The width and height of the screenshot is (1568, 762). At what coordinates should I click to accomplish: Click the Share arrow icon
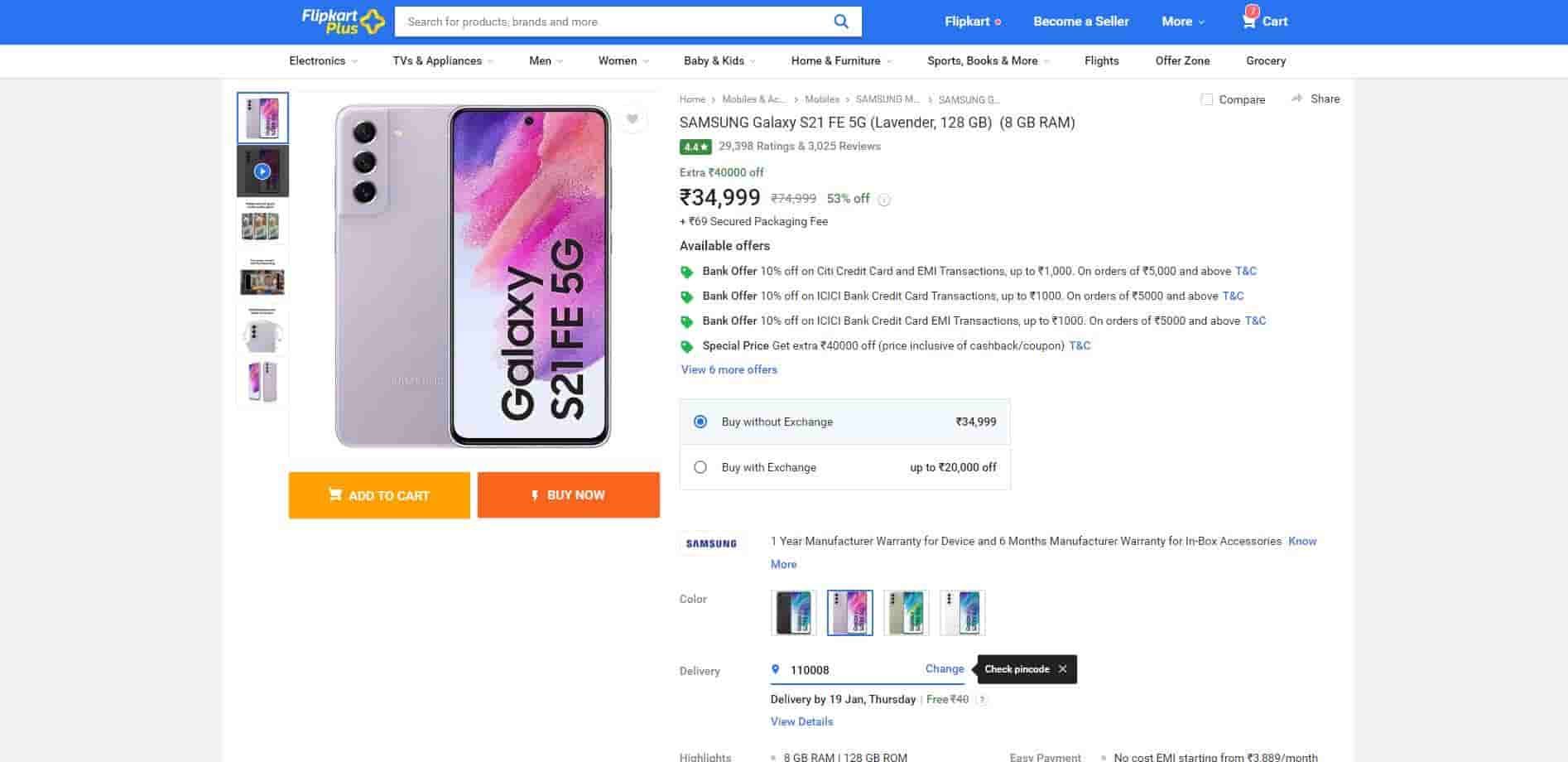pyautogui.click(x=1296, y=99)
